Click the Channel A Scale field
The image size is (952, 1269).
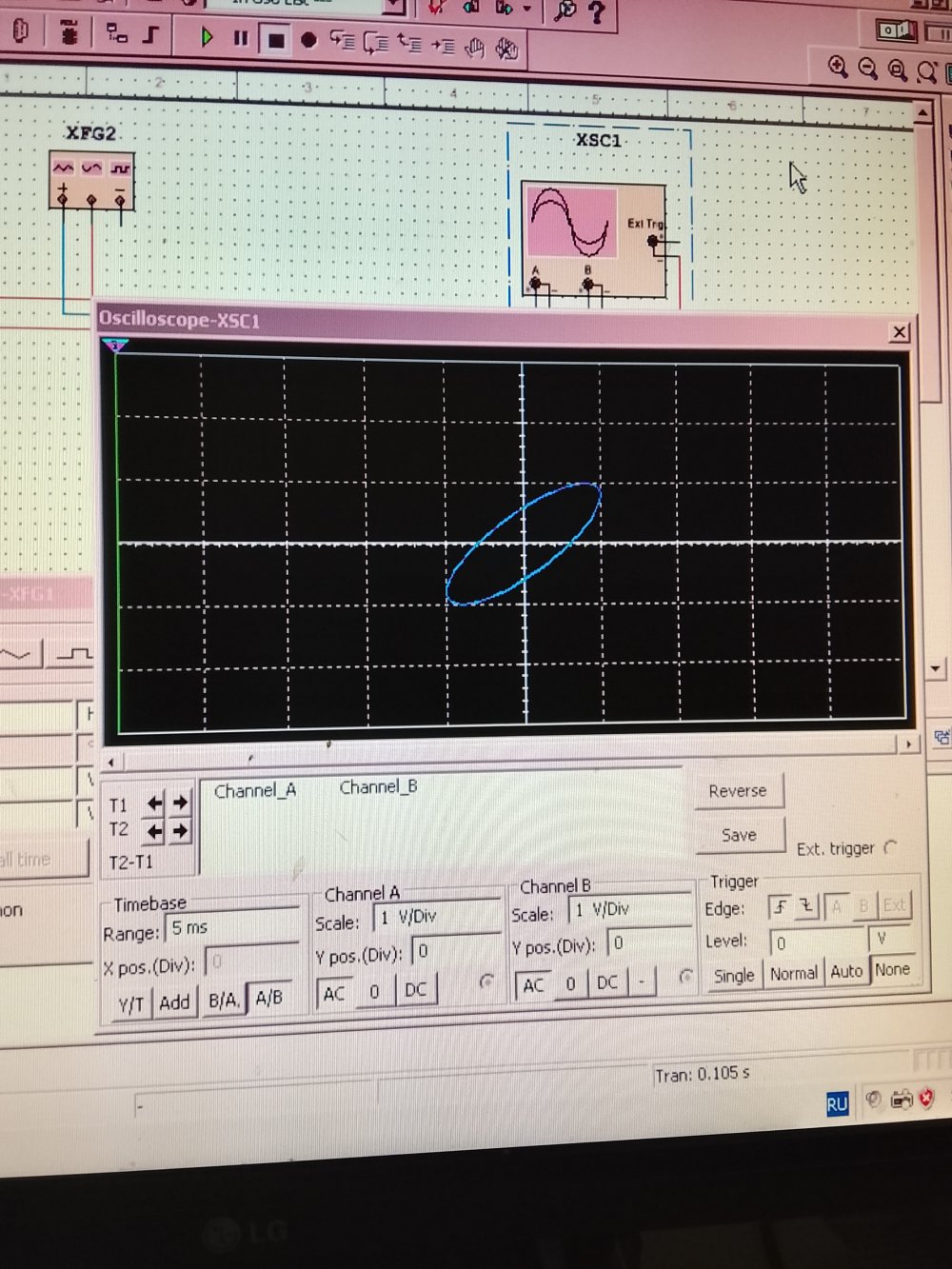click(433, 918)
